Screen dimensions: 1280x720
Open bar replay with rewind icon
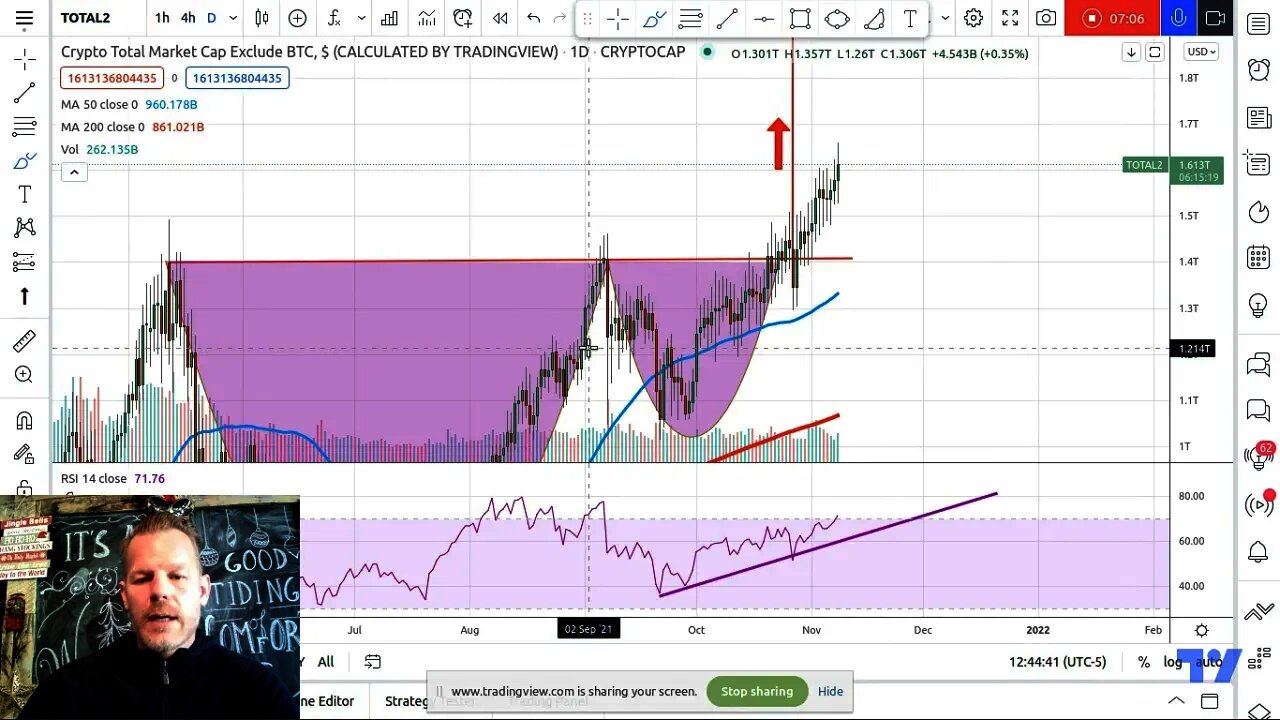pos(500,18)
